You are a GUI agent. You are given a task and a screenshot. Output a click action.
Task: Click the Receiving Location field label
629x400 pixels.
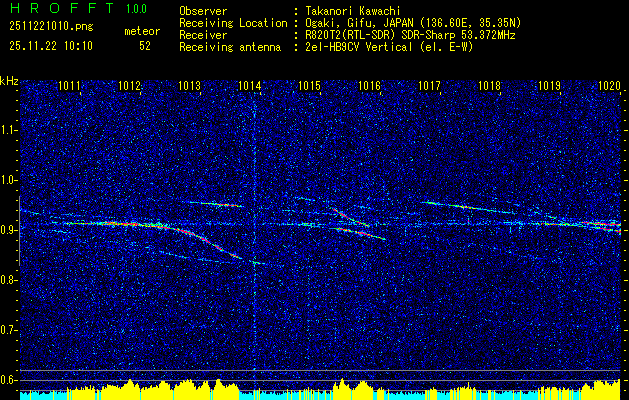click(233, 23)
